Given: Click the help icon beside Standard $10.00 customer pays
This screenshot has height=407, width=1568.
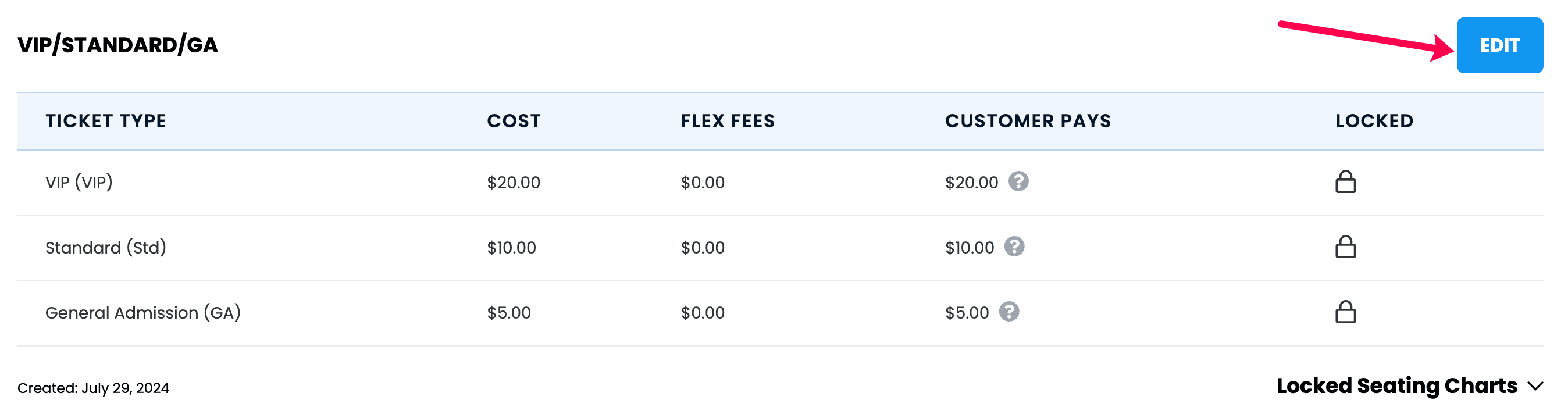Looking at the screenshot, I should point(1014,247).
